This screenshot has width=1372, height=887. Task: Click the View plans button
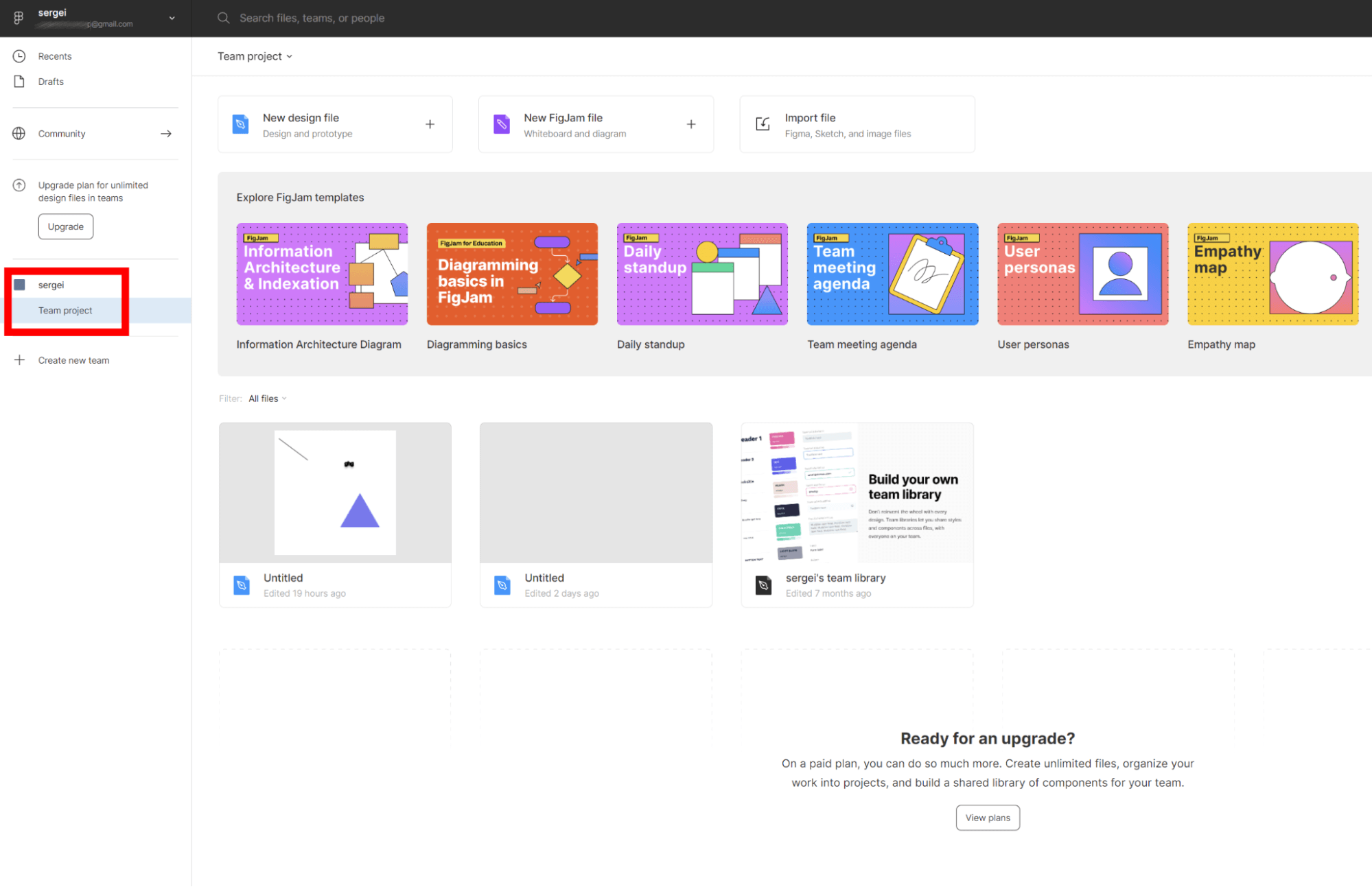[988, 818]
